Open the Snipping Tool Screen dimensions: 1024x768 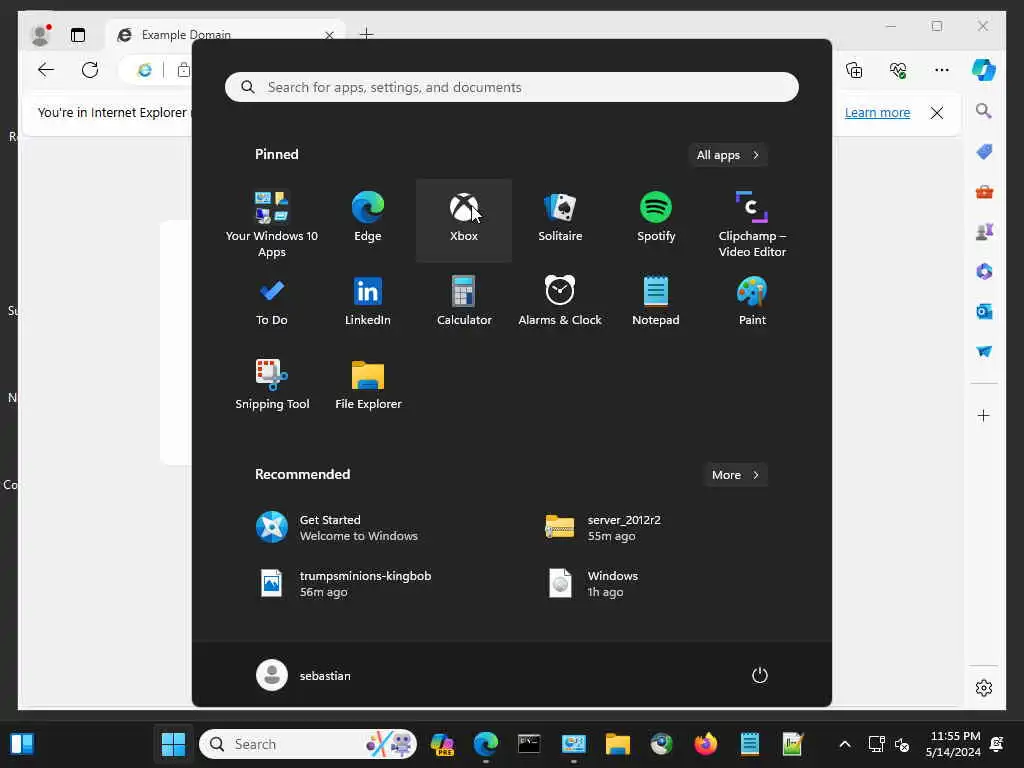click(x=272, y=385)
